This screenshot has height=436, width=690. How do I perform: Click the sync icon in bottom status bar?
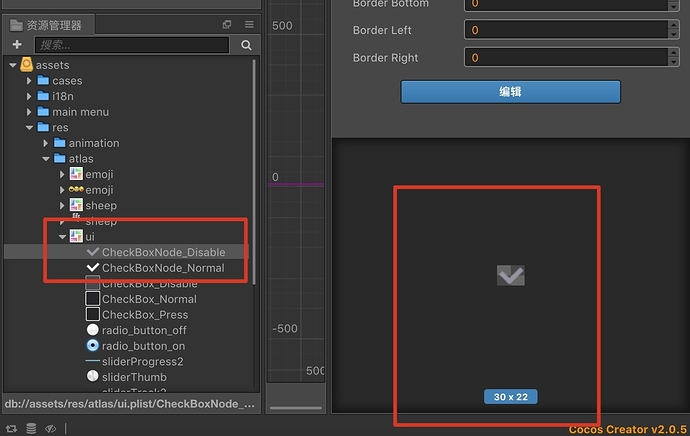(x=11, y=429)
